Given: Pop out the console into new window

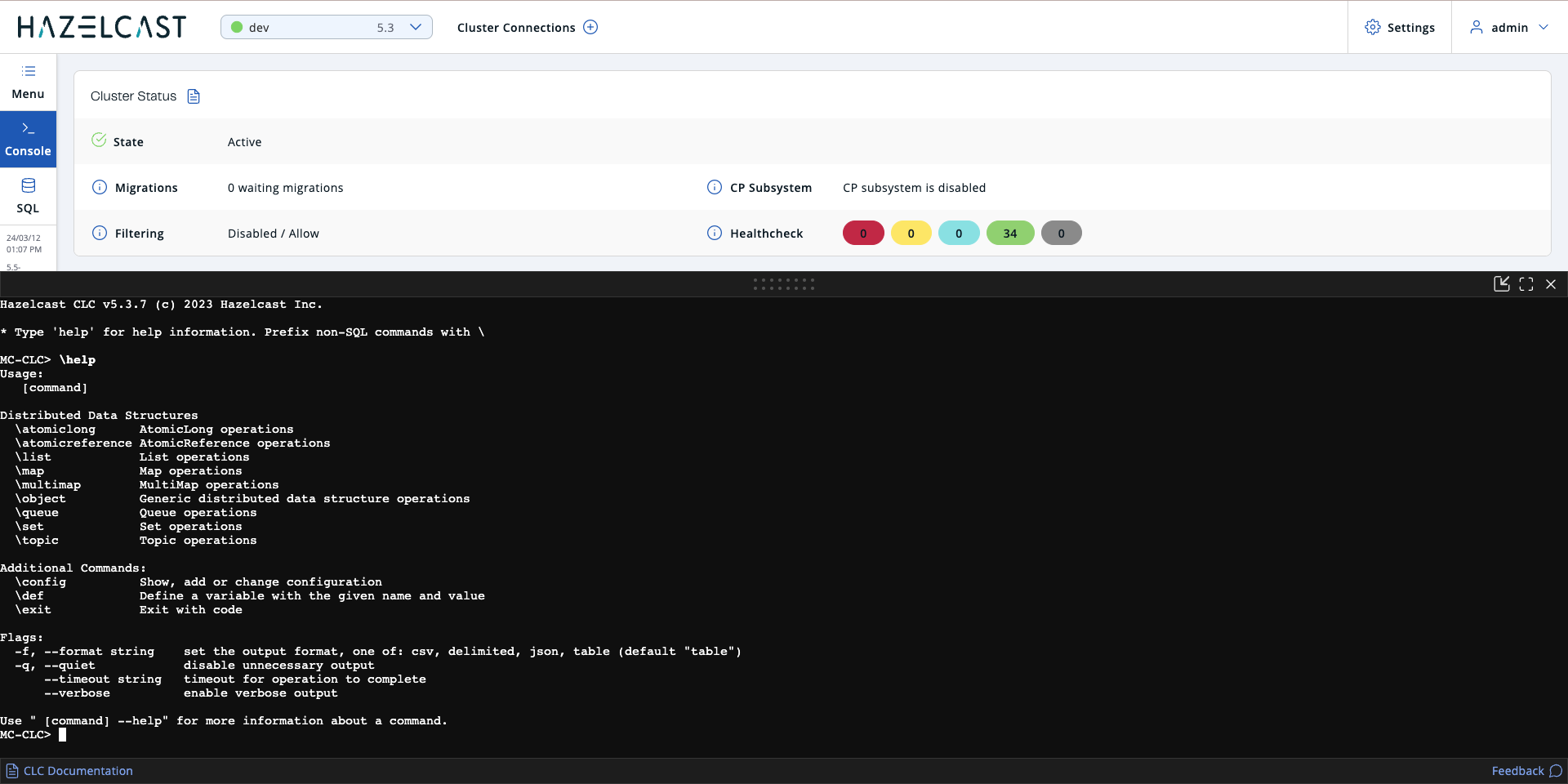Looking at the screenshot, I should click(x=1501, y=283).
